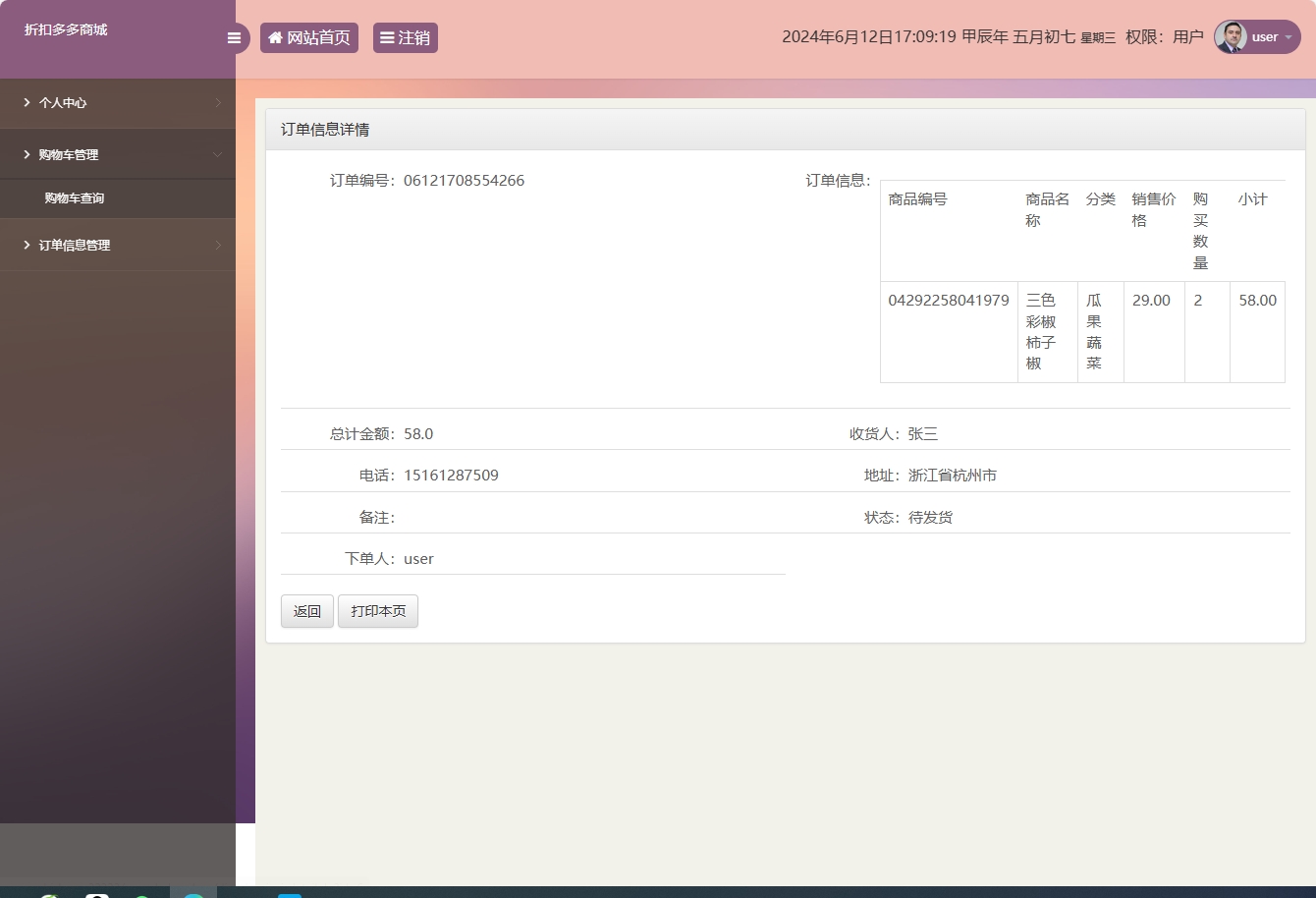Click the 打印本页 button

(378, 611)
